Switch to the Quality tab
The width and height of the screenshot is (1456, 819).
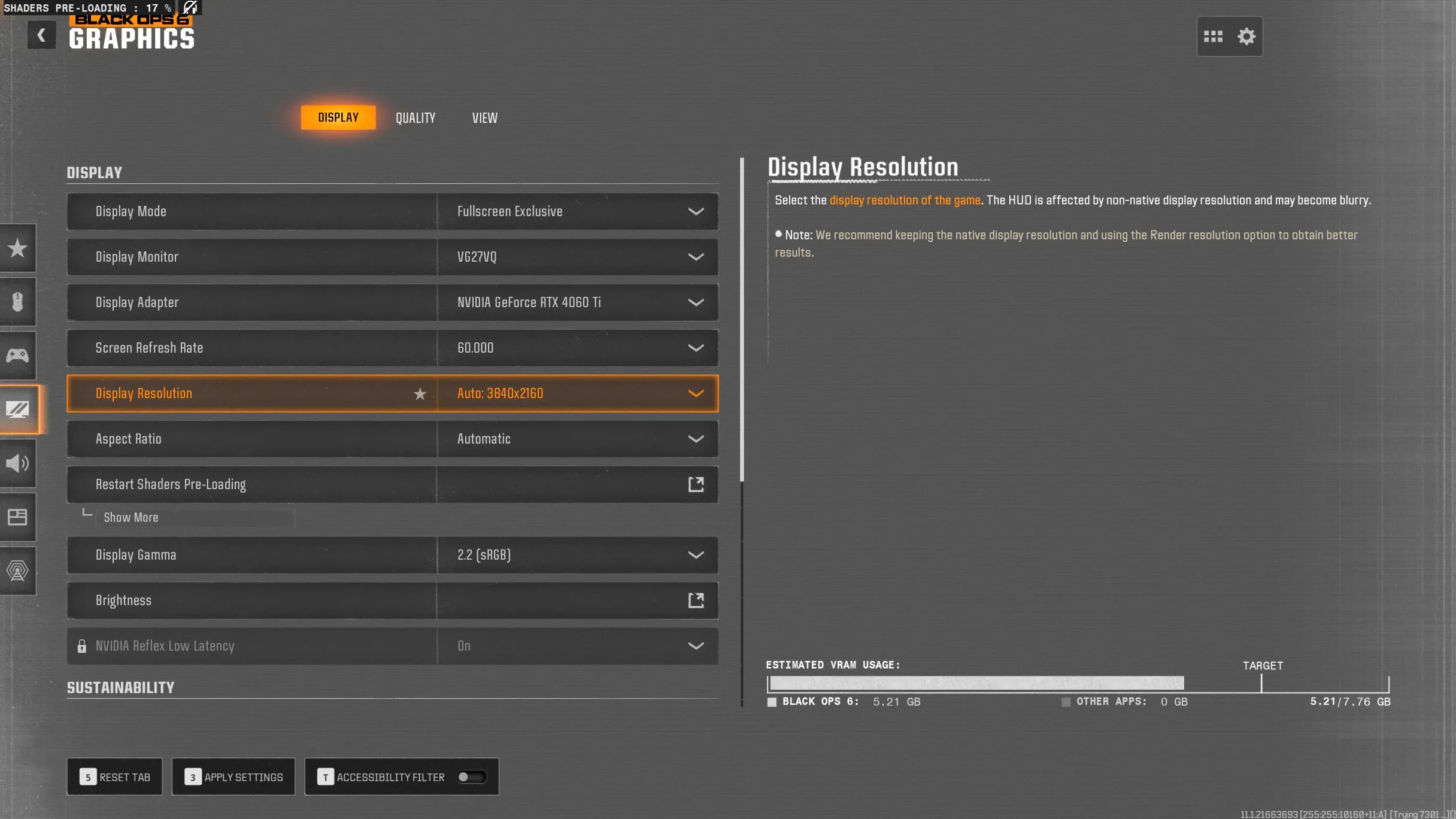tap(415, 118)
